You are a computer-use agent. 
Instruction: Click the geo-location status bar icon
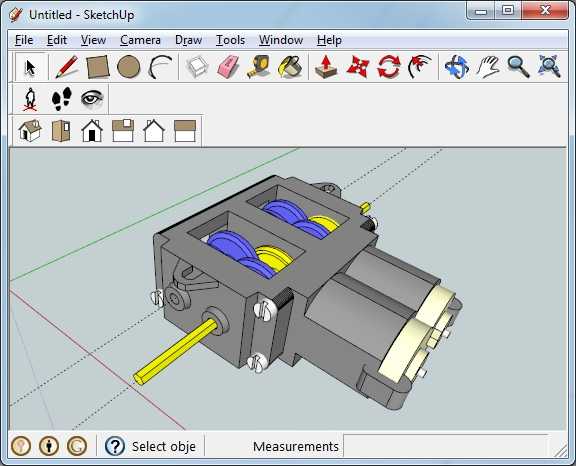point(21,446)
